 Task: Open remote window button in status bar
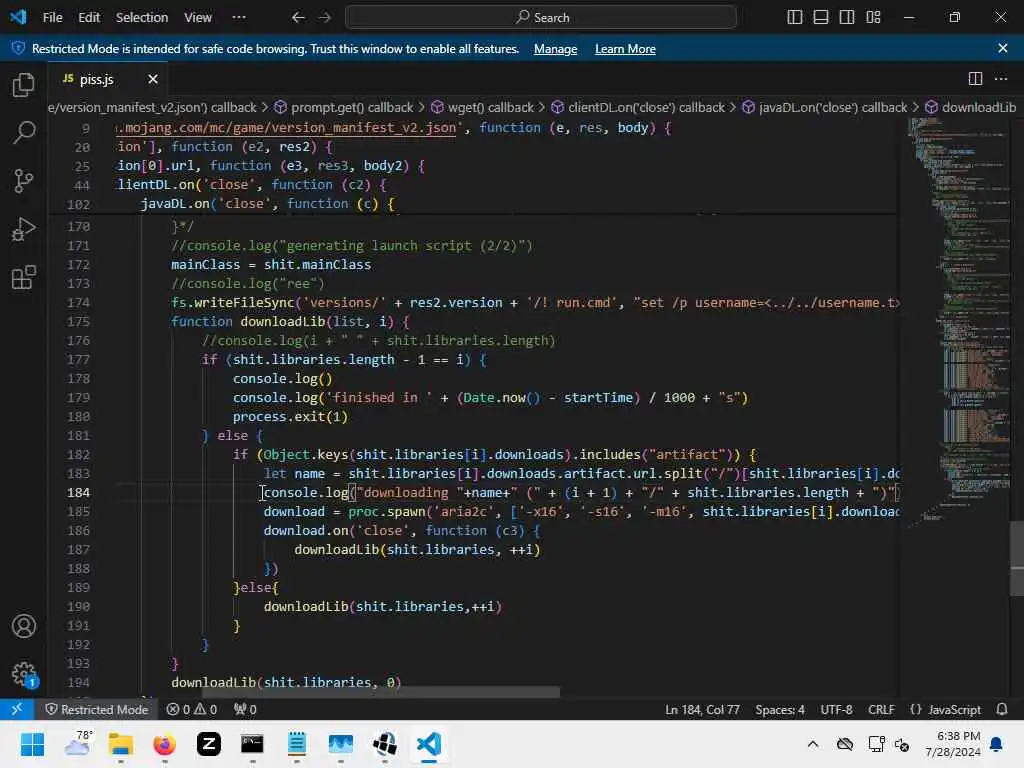pyautogui.click(x=17, y=709)
